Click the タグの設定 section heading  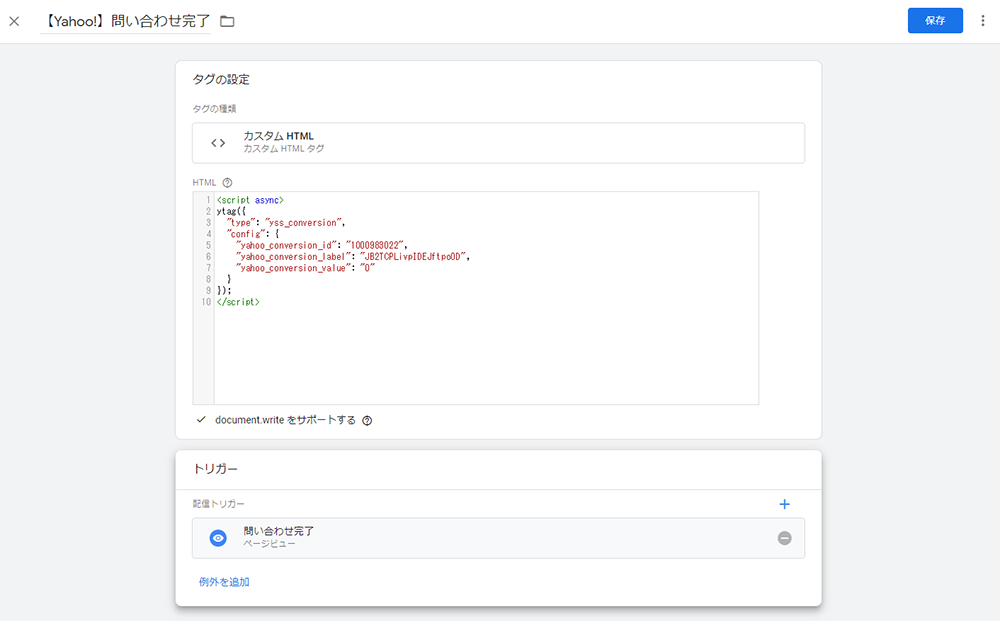(x=221, y=80)
